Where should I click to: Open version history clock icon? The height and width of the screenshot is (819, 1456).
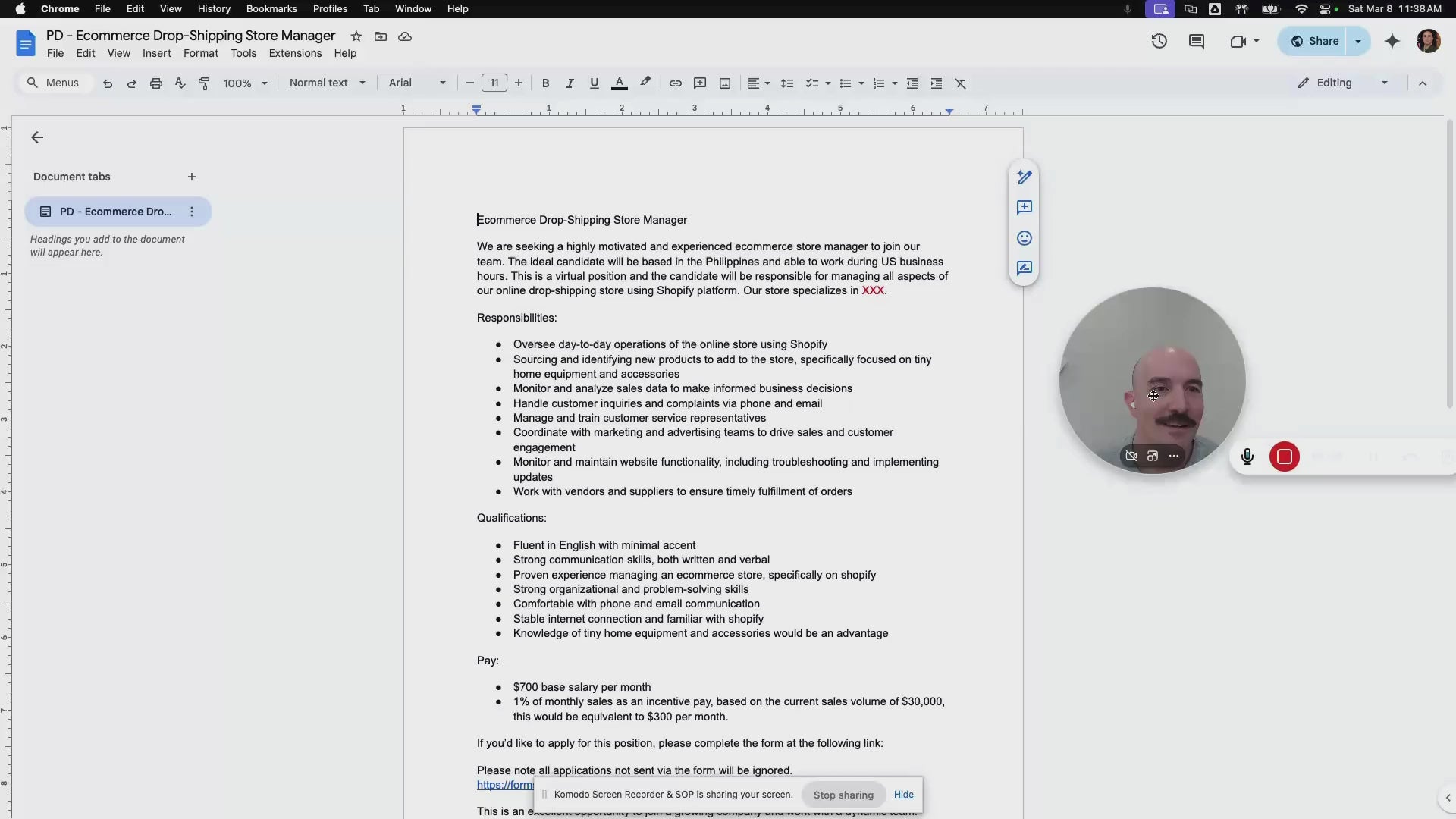point(1159,41)
